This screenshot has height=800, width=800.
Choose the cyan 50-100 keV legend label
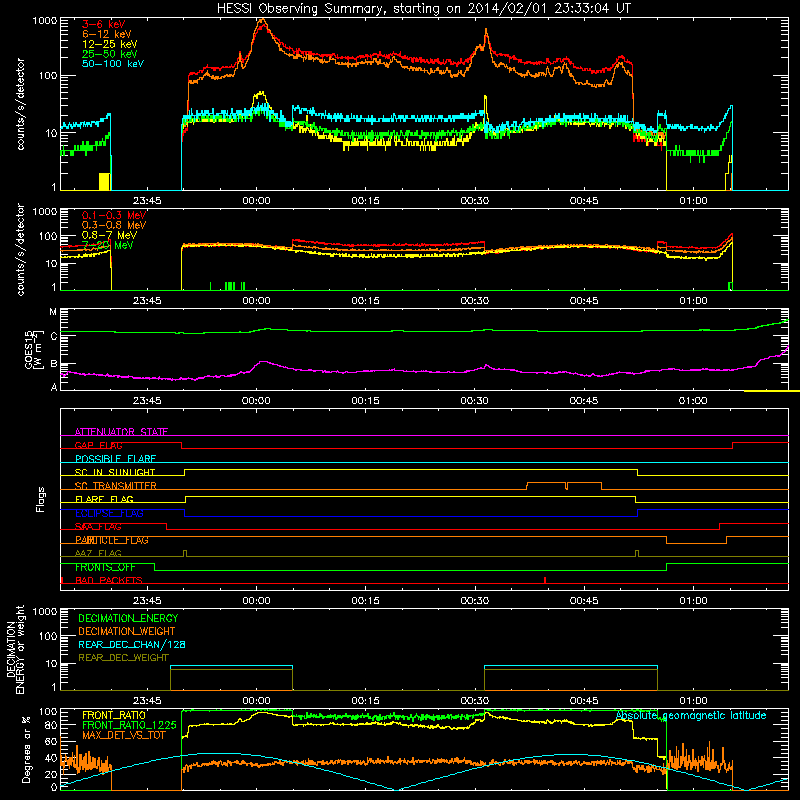click(113, 64)
